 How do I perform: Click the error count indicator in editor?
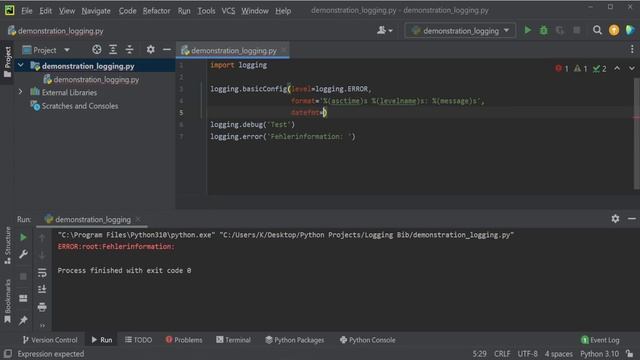tap(562, 69)
